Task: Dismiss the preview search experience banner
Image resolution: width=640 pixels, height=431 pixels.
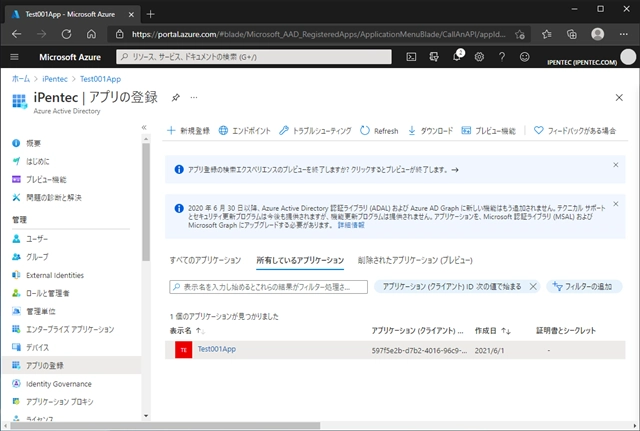Action: pos(616,165)
